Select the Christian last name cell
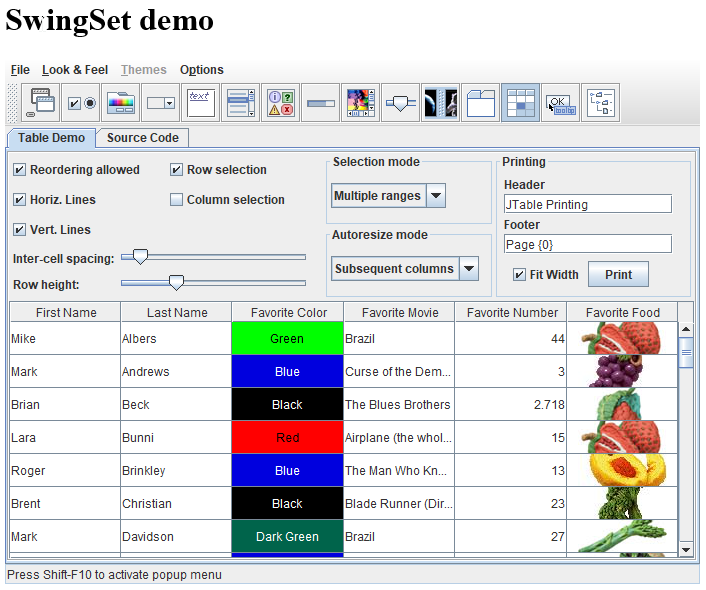The width and height of the screenshot is (706, 590). point(176,503)
